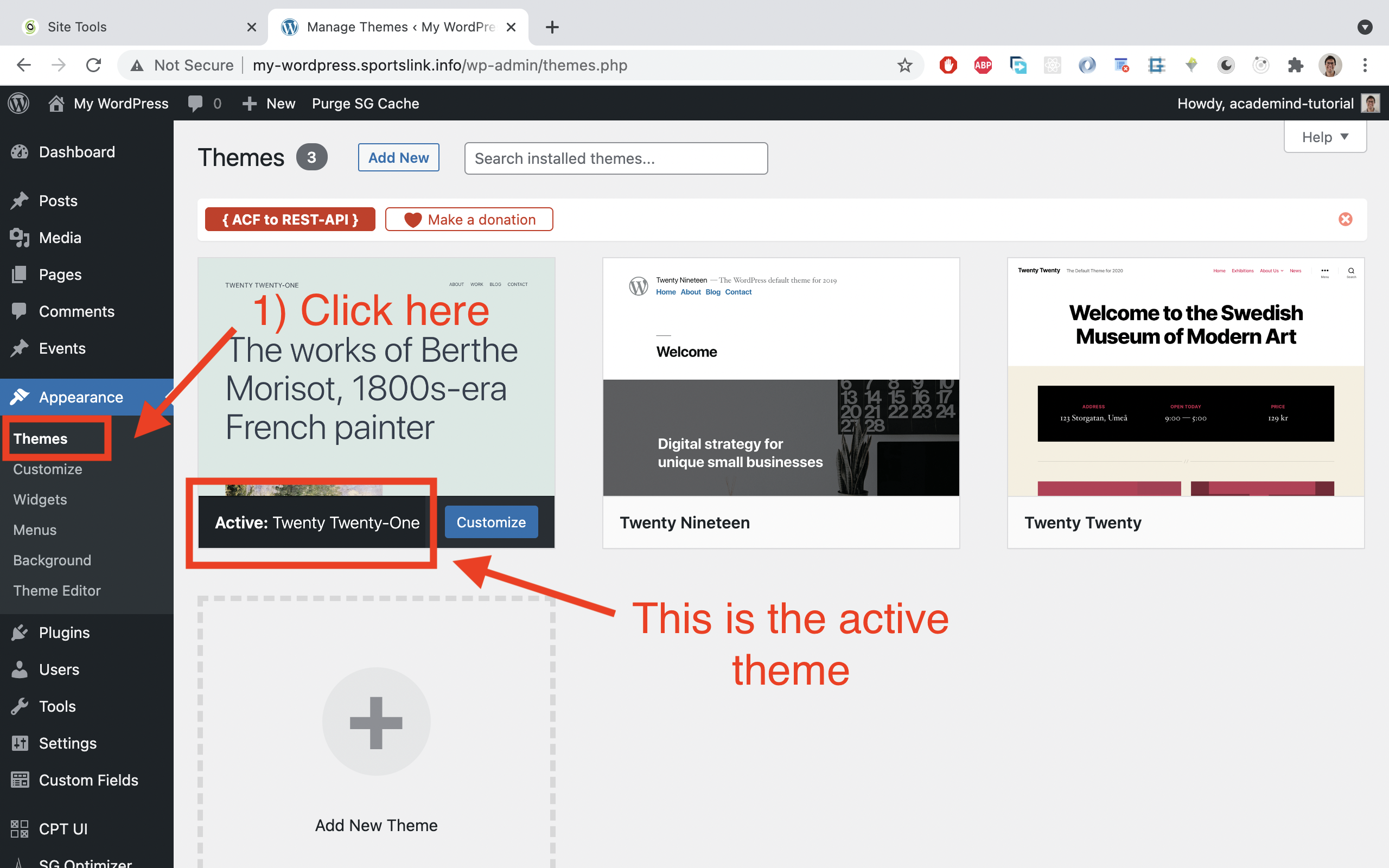Open the Appearance menu icon
1389x868 pixels.
(x=21, y=397)
